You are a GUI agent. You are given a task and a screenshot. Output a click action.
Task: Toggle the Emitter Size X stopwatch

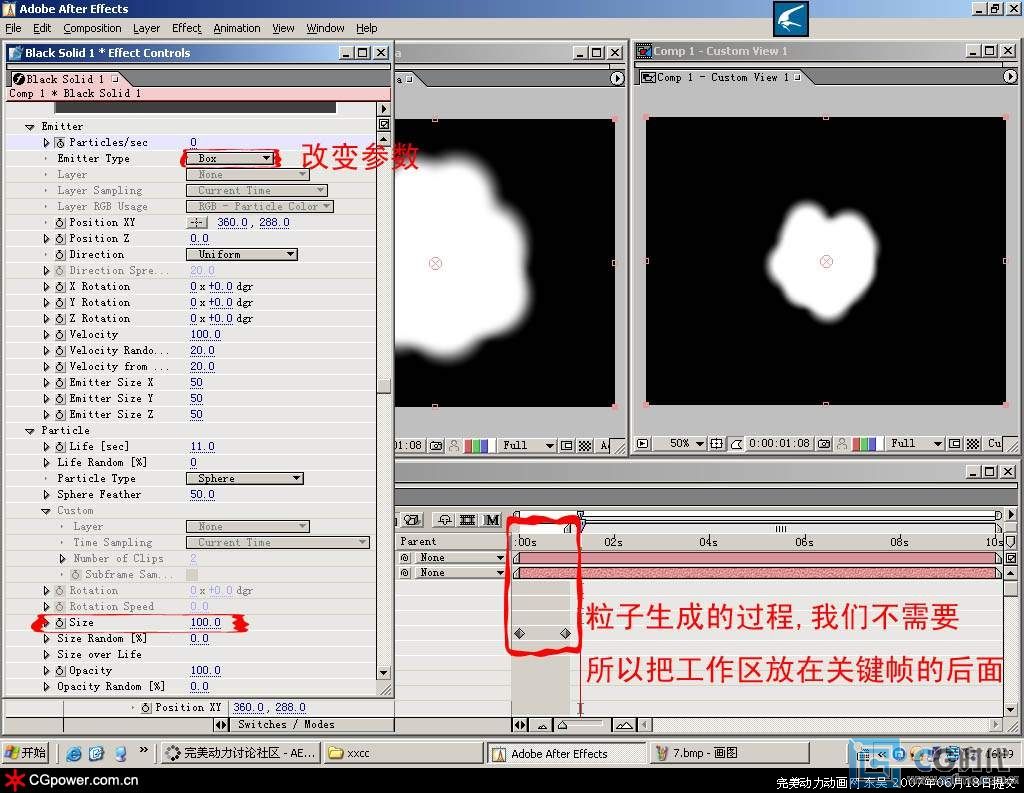pyautogui.click(x=60, y=383)
